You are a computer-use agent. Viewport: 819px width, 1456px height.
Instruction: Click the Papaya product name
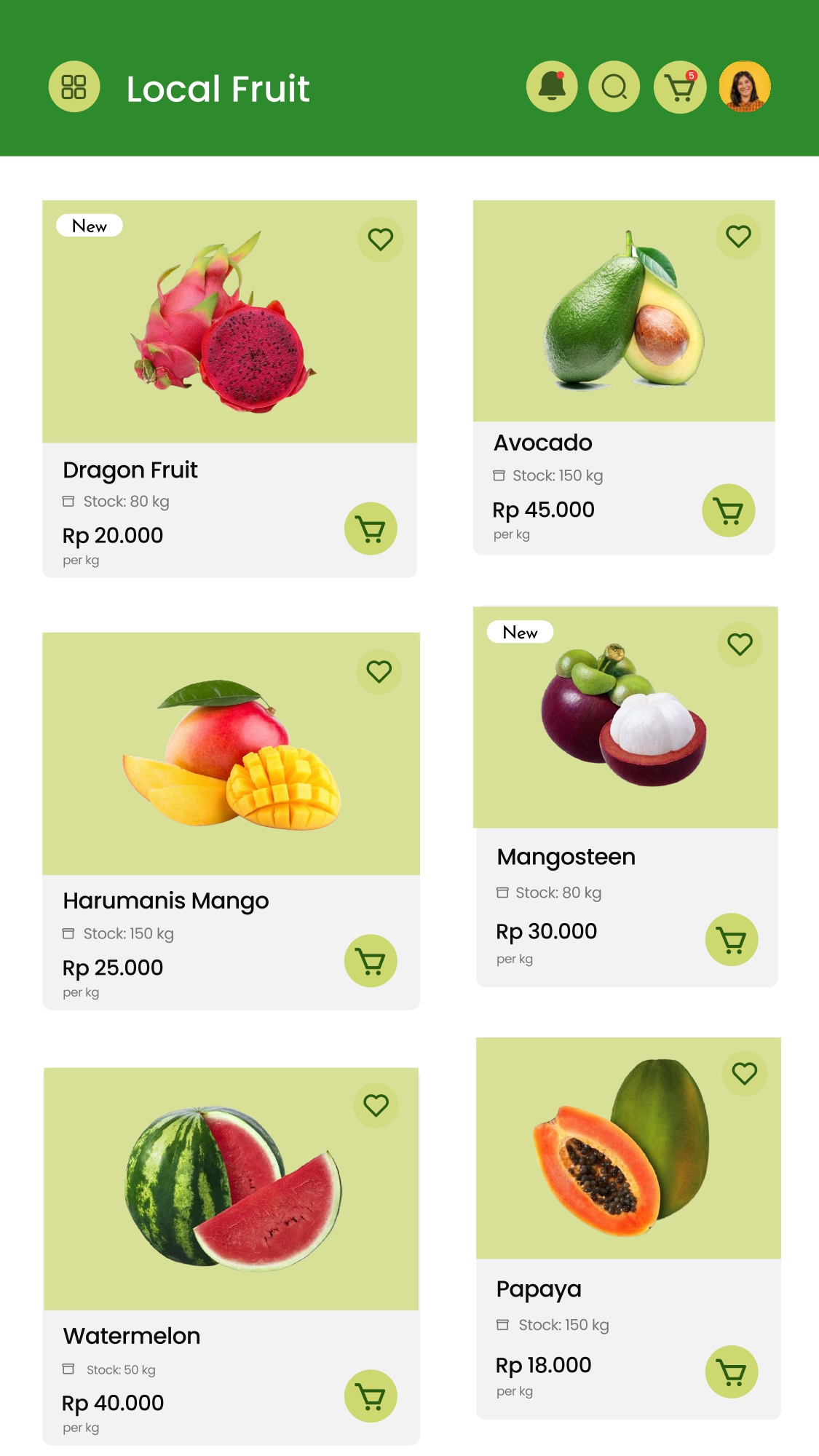pyautogui.click(x=539, y=1289)
